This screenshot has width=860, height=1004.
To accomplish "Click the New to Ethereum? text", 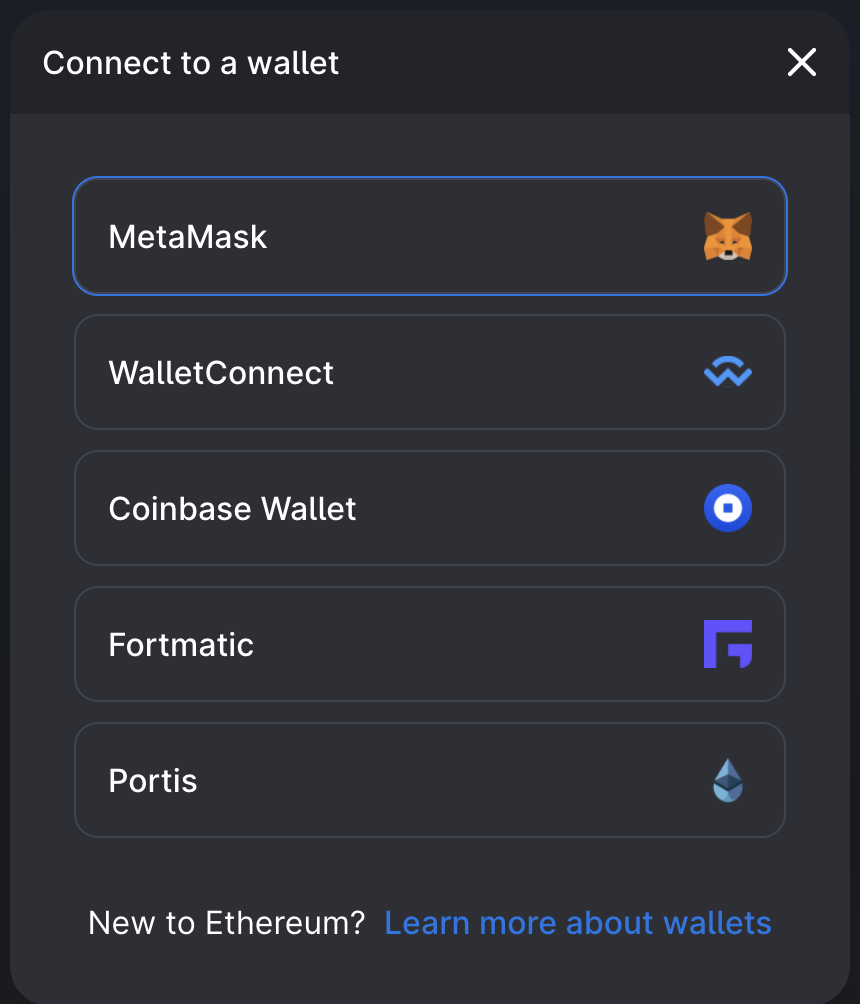I will click(x=227, y=923).
